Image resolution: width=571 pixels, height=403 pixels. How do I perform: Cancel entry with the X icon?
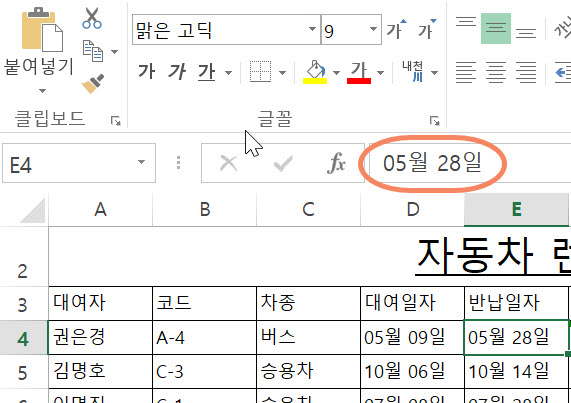[229, 163]
